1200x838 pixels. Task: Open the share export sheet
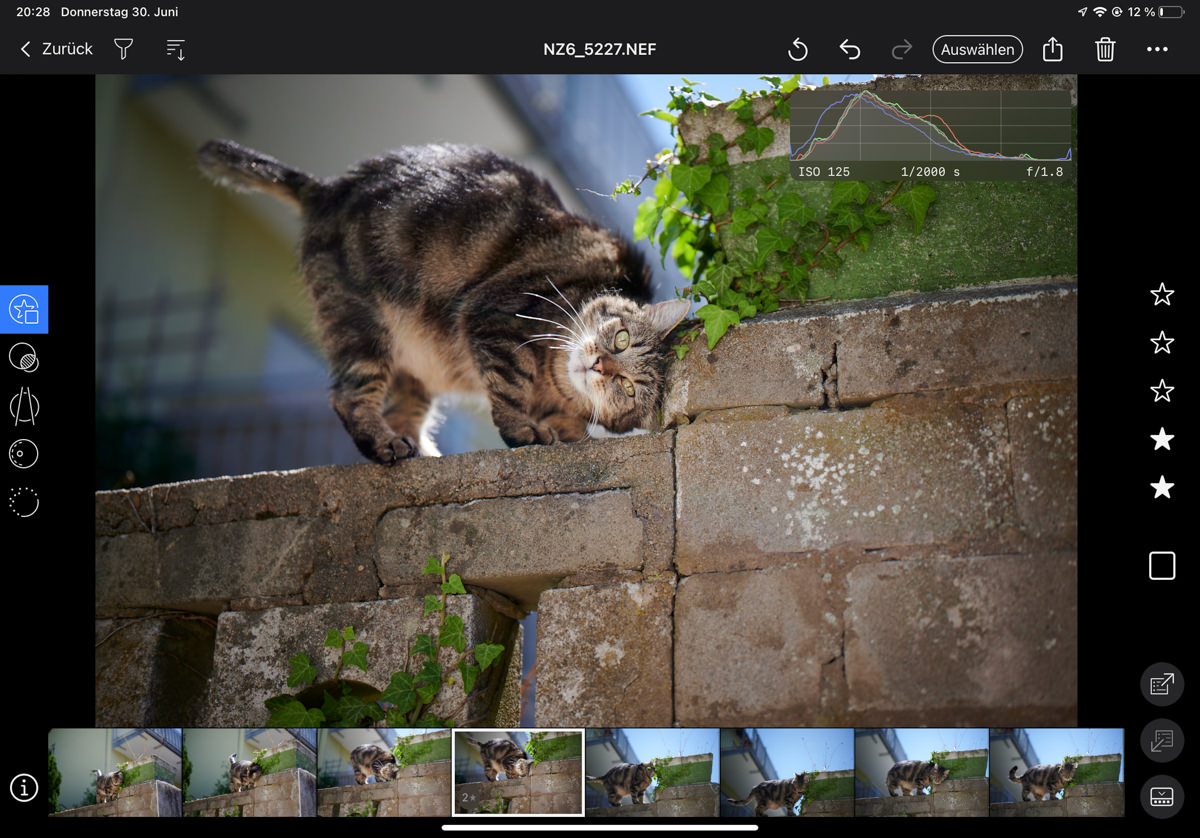1052,49
